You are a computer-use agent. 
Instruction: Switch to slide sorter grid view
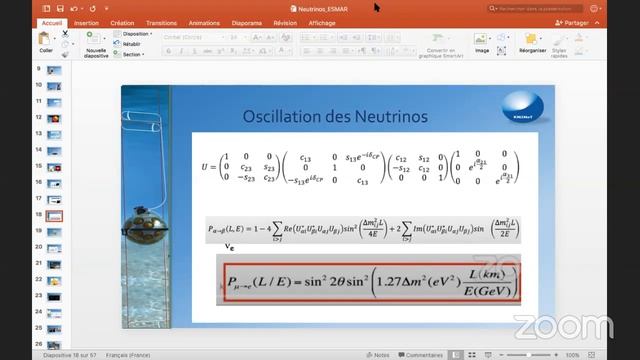click(x=472, y=355)
